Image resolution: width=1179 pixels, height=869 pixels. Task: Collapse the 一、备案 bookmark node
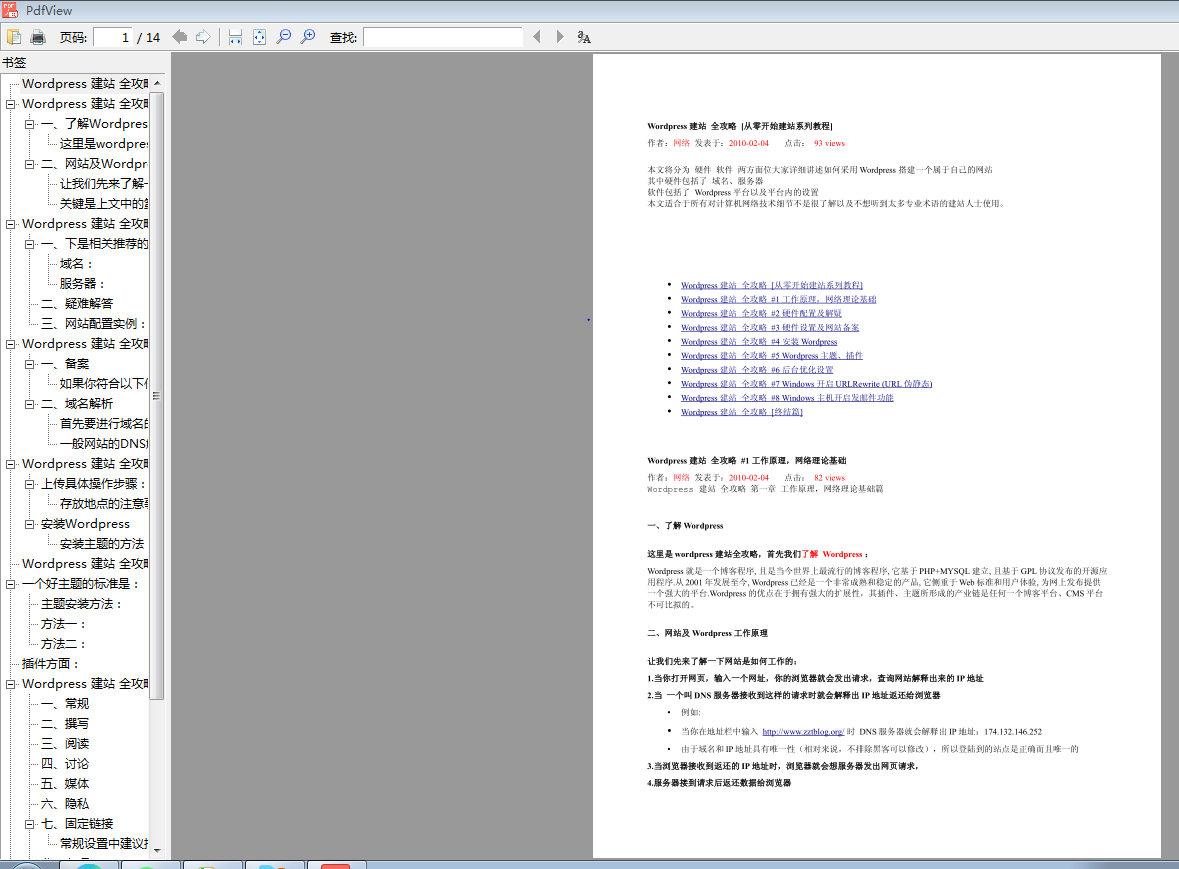pyautogui.click(x=29, y=364)
